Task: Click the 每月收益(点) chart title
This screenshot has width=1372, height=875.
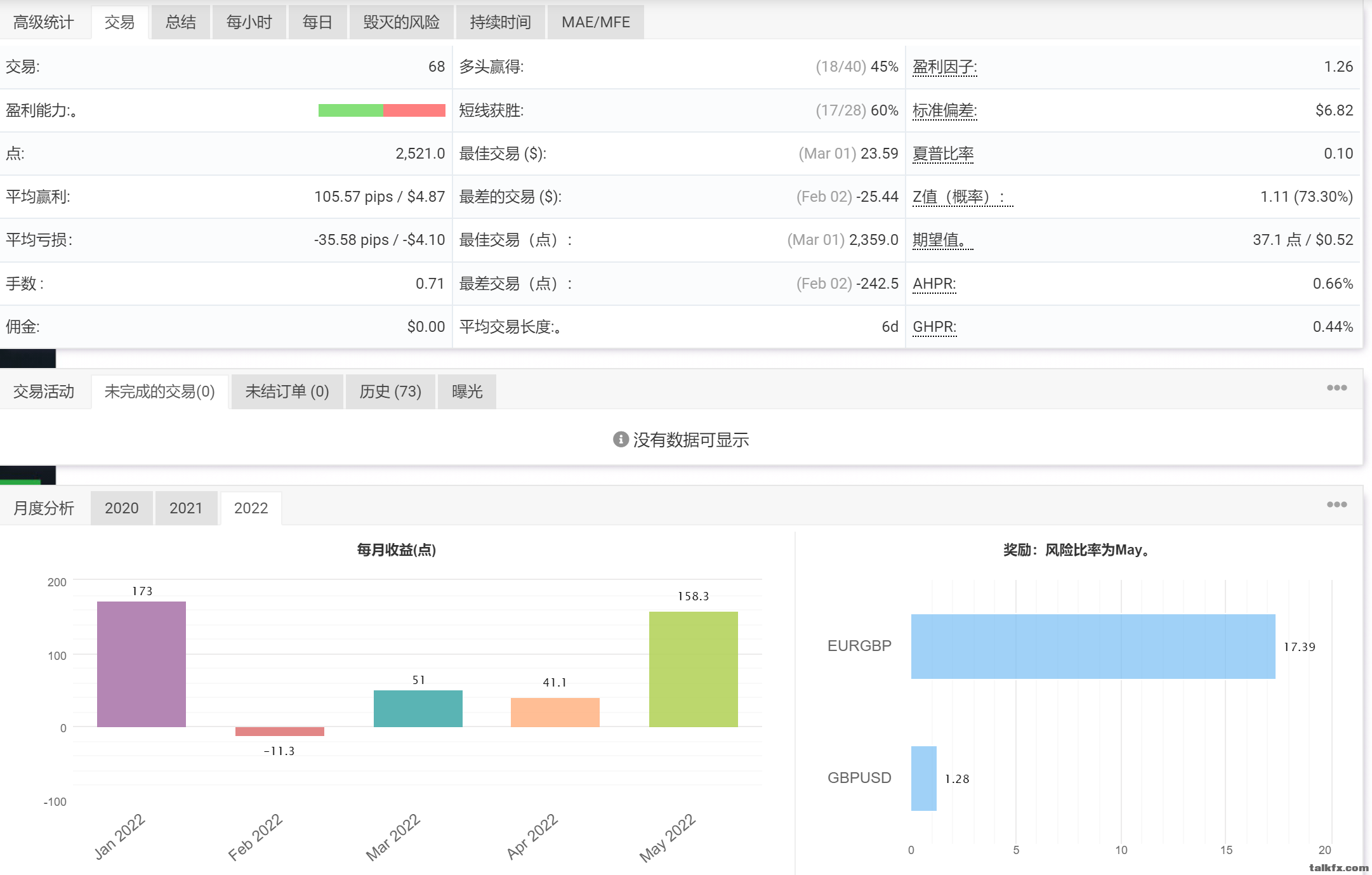Action: tap(396, 550)
